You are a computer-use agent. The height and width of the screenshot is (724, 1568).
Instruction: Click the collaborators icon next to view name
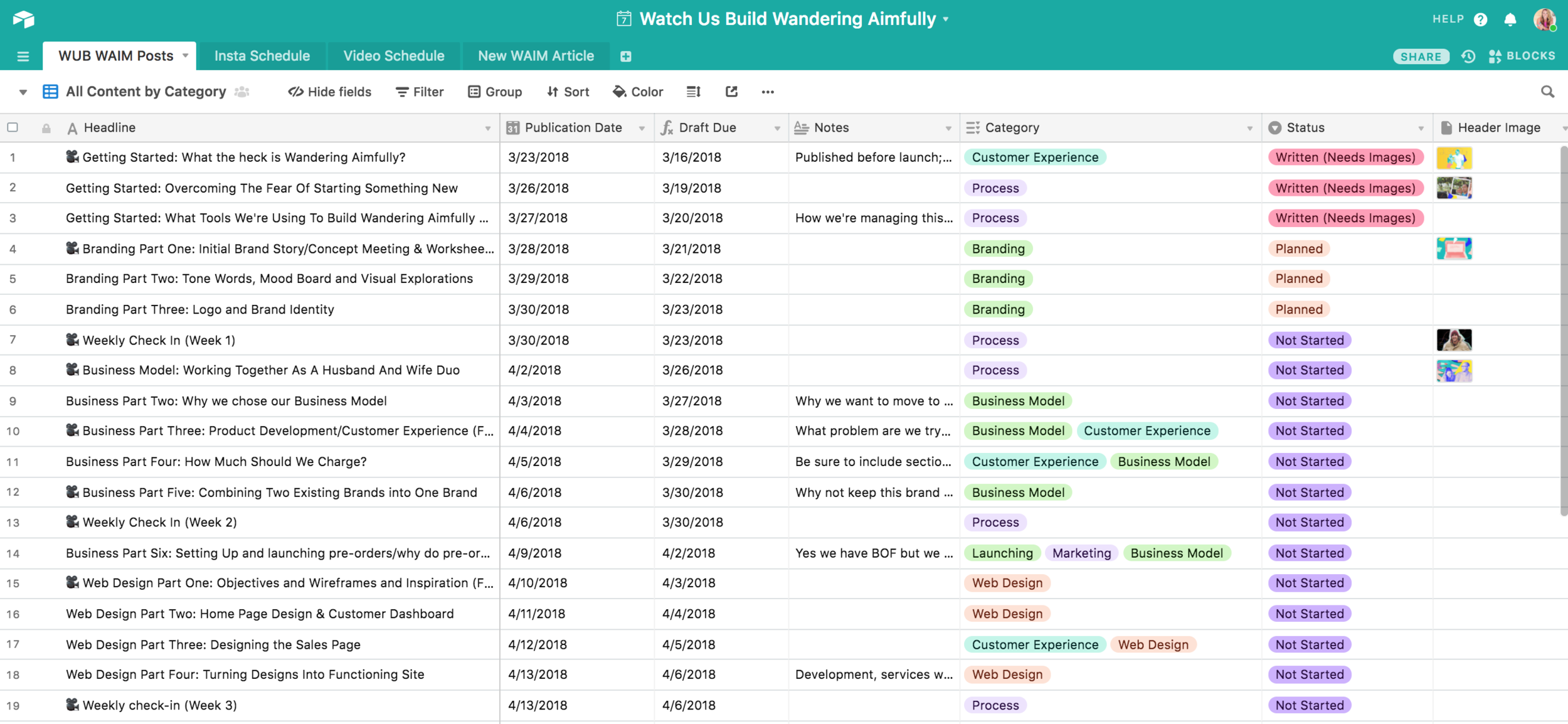tap(242, 92)
